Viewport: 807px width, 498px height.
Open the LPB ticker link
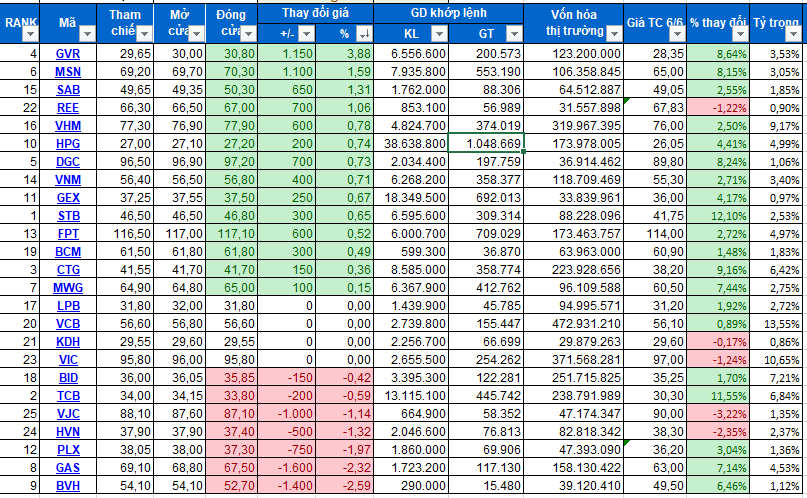click(68, 306)
